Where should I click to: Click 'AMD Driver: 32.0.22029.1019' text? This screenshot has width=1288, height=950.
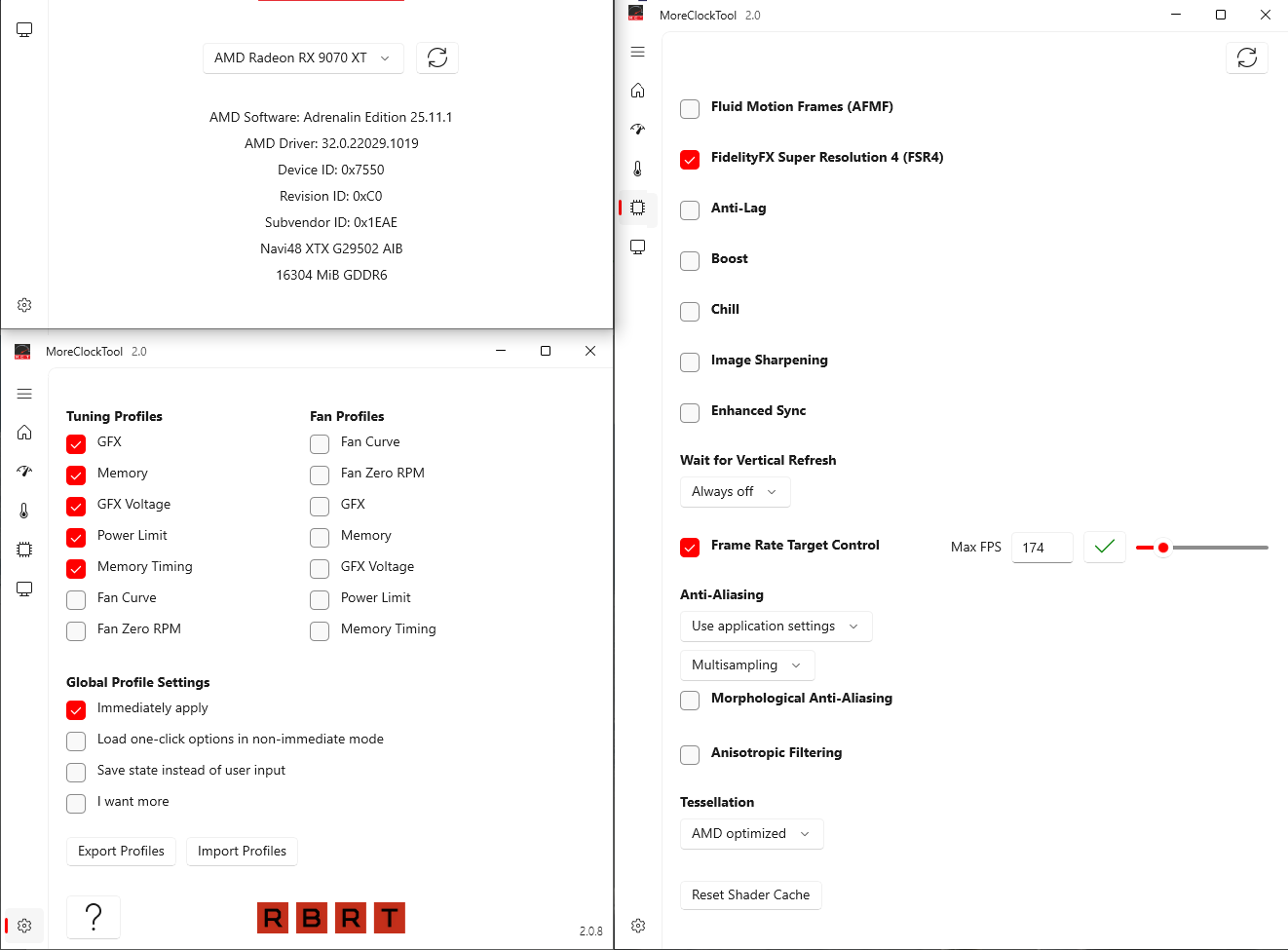pos(331,143)
